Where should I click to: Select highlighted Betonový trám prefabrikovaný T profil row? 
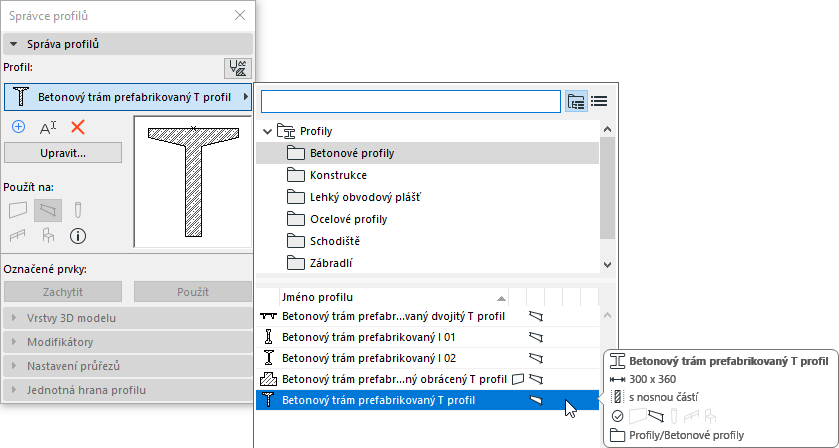(x=427, y=400)
